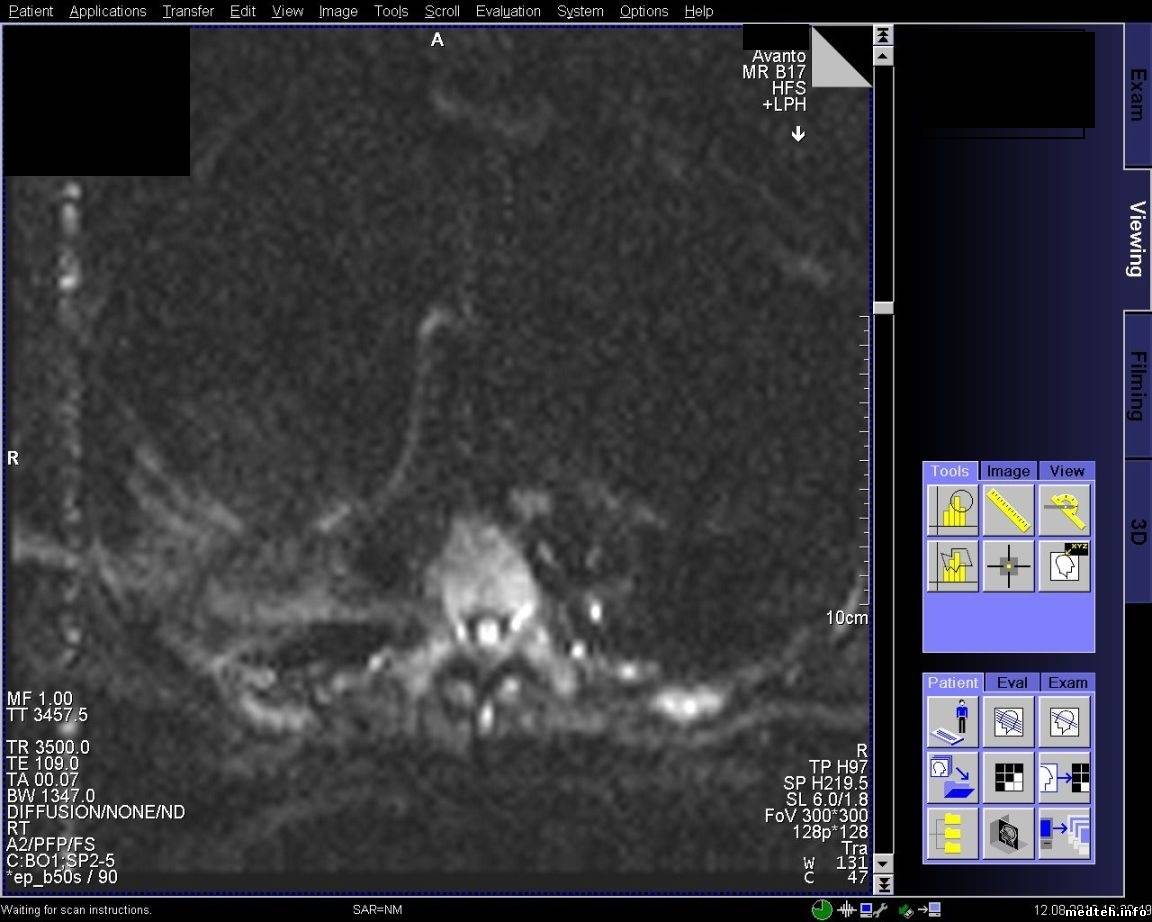This screenshot has height=922, width=1152.
Task: Switch to the Eval tab
Action: pos(1011,683)
